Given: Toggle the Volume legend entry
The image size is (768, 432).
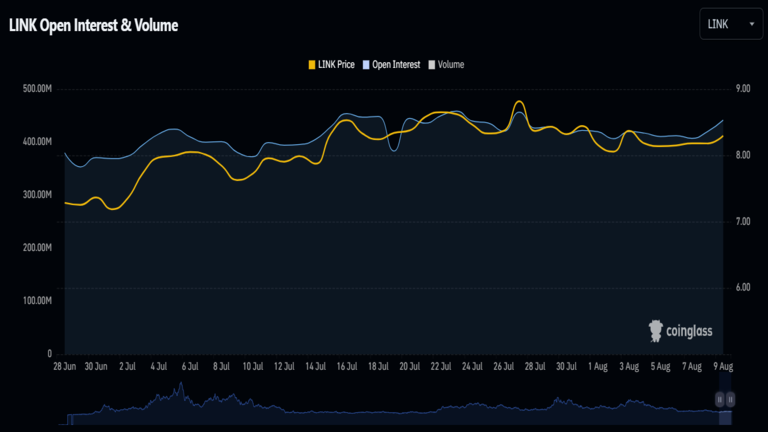Looking at the screenshot, I should 446,65.
